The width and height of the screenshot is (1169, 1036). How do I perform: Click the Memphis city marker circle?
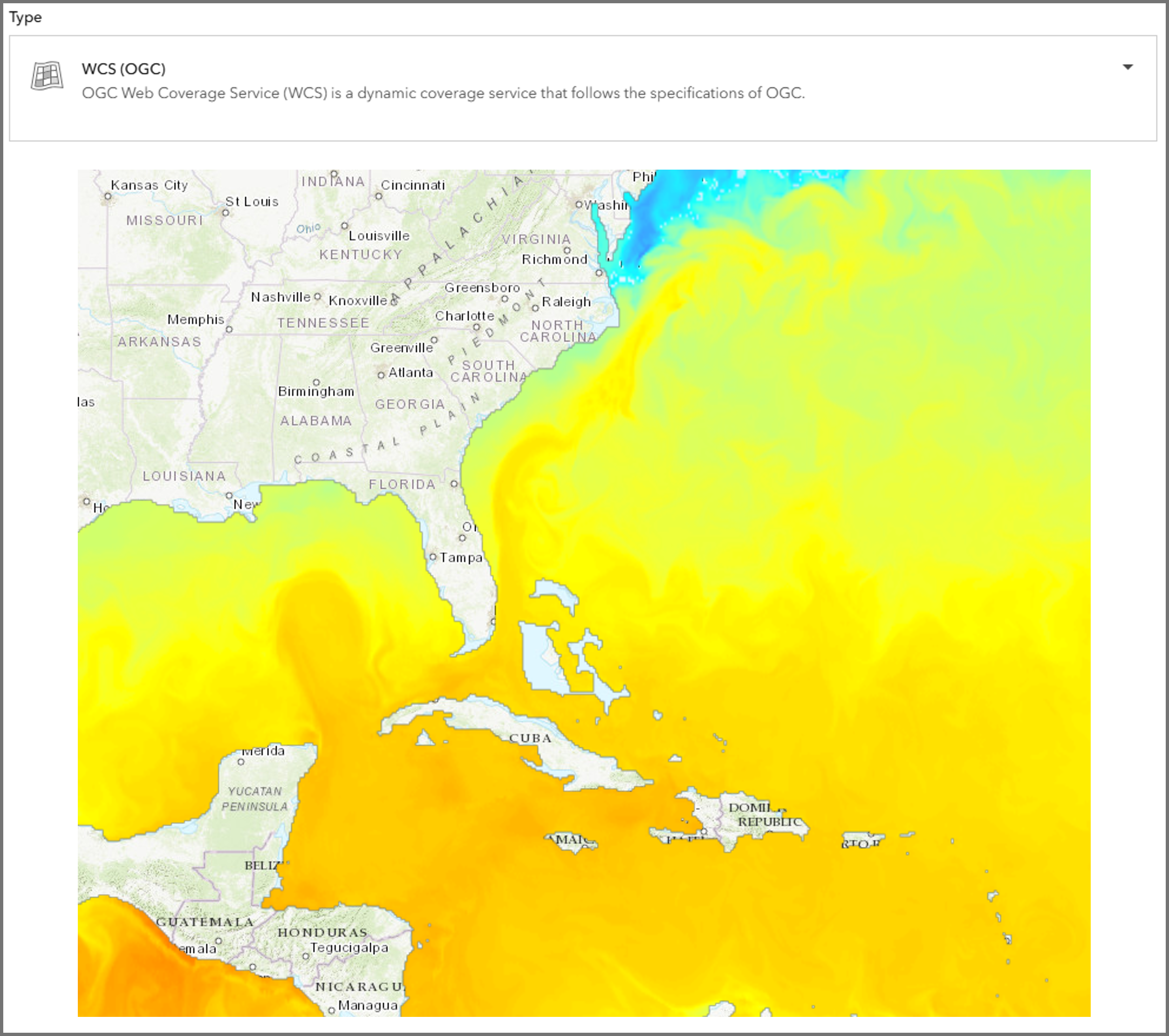coord(229,329)
